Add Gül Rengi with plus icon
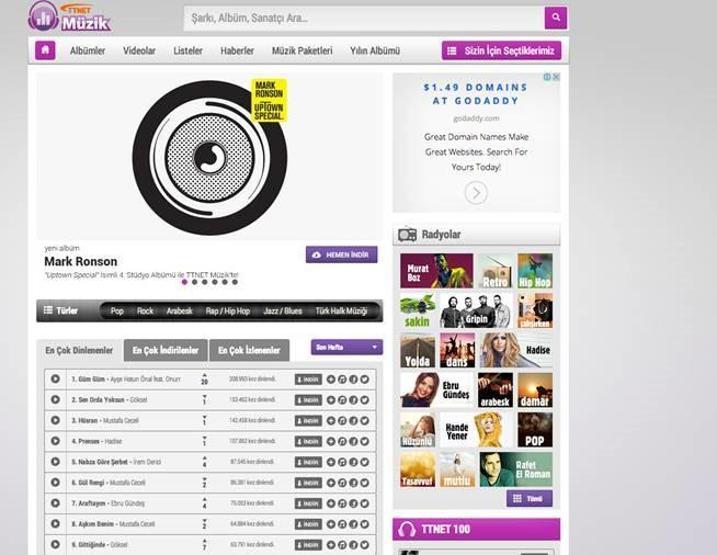 coord(331,483)
